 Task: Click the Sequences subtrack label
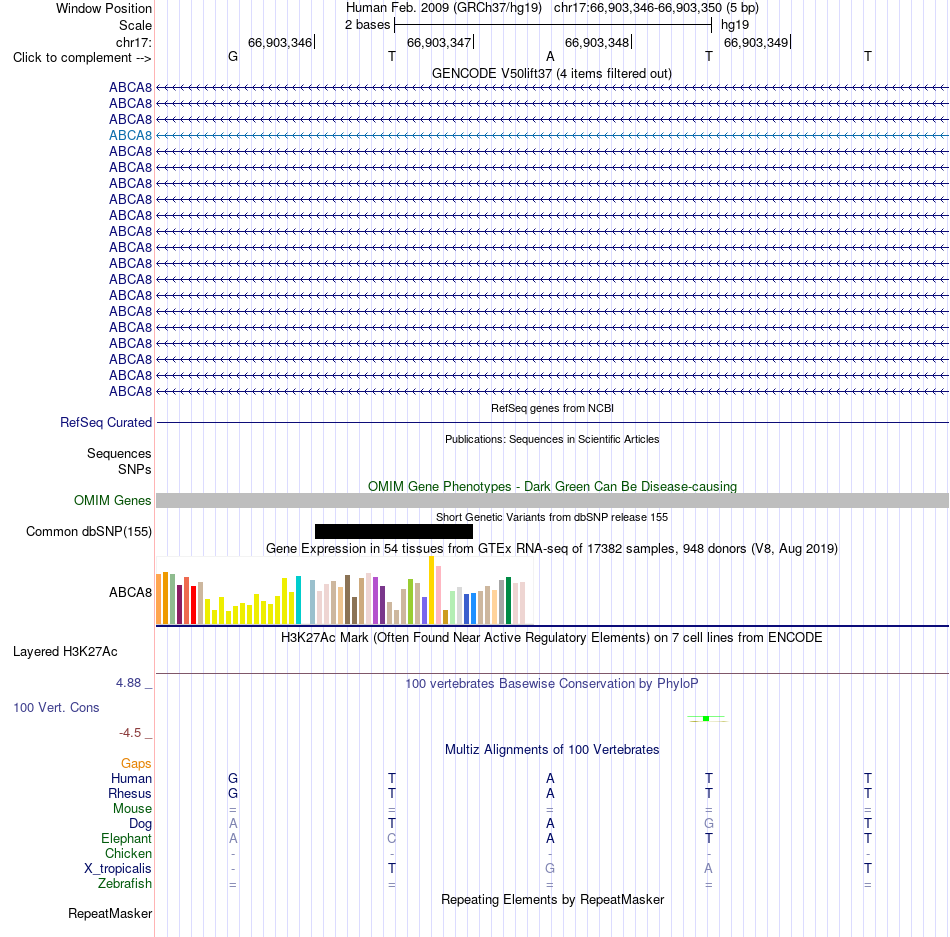tap(119, 453)
